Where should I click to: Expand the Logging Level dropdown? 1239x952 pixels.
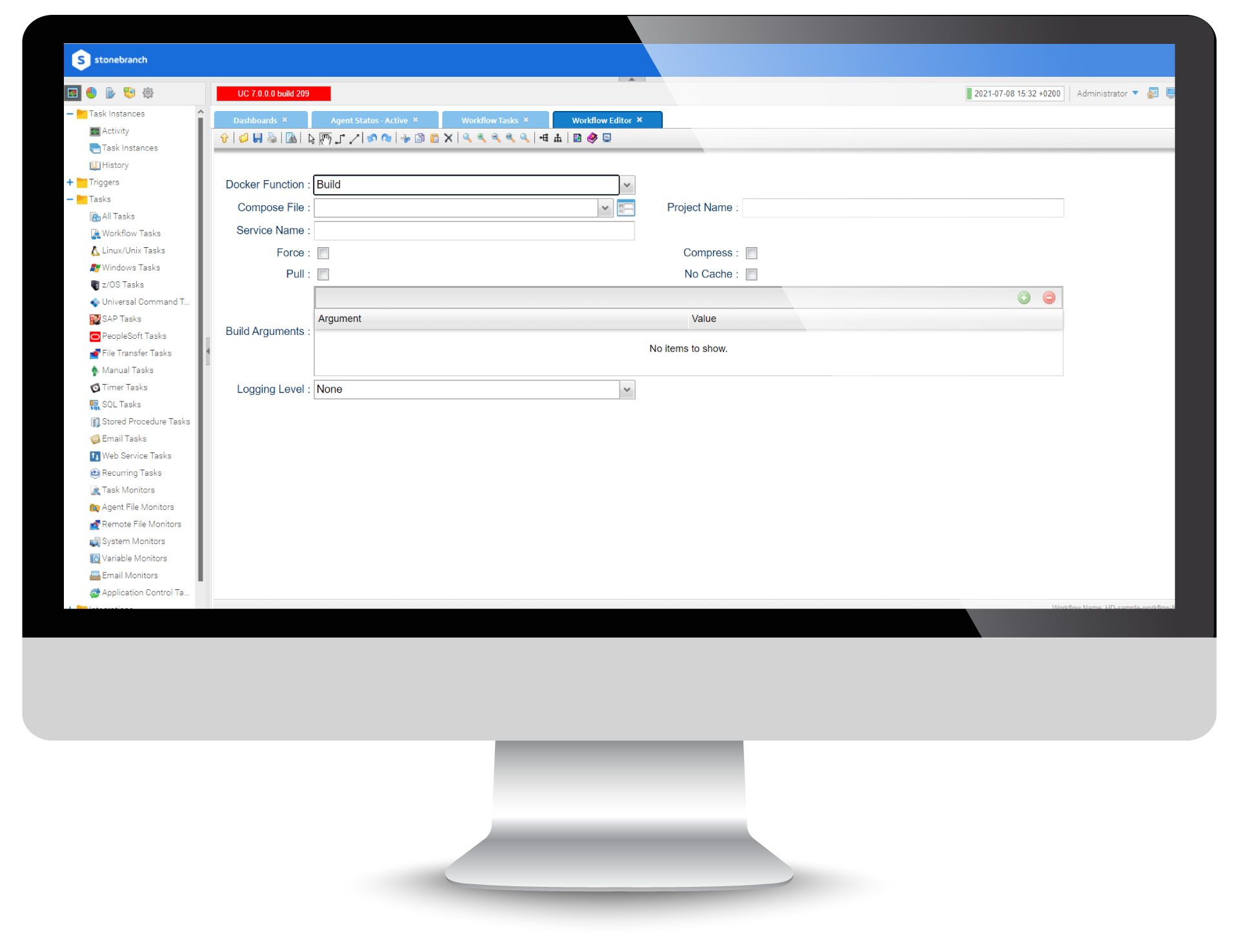click(628, 390)
